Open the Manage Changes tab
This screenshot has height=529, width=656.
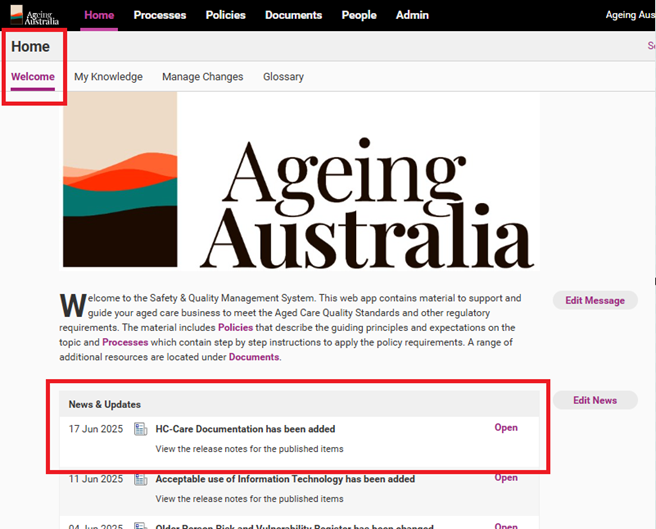(x=202, y=77)
